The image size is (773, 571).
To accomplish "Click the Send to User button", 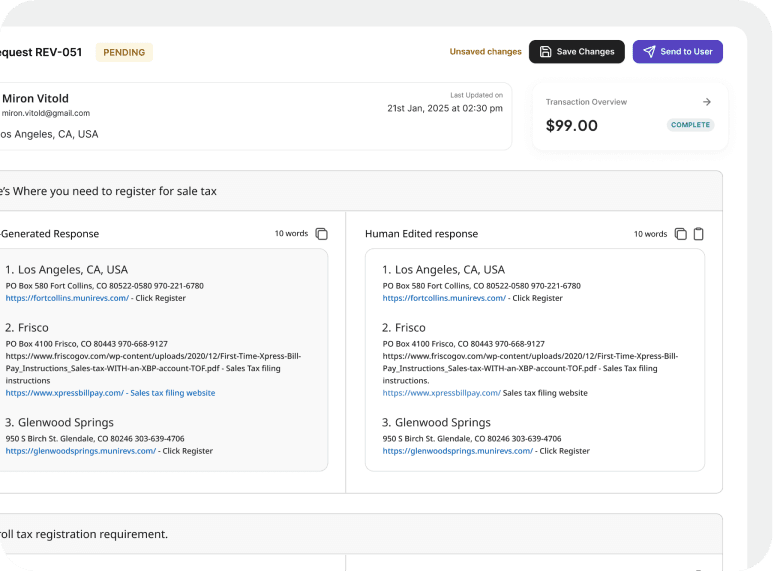I will coord(677,52).
